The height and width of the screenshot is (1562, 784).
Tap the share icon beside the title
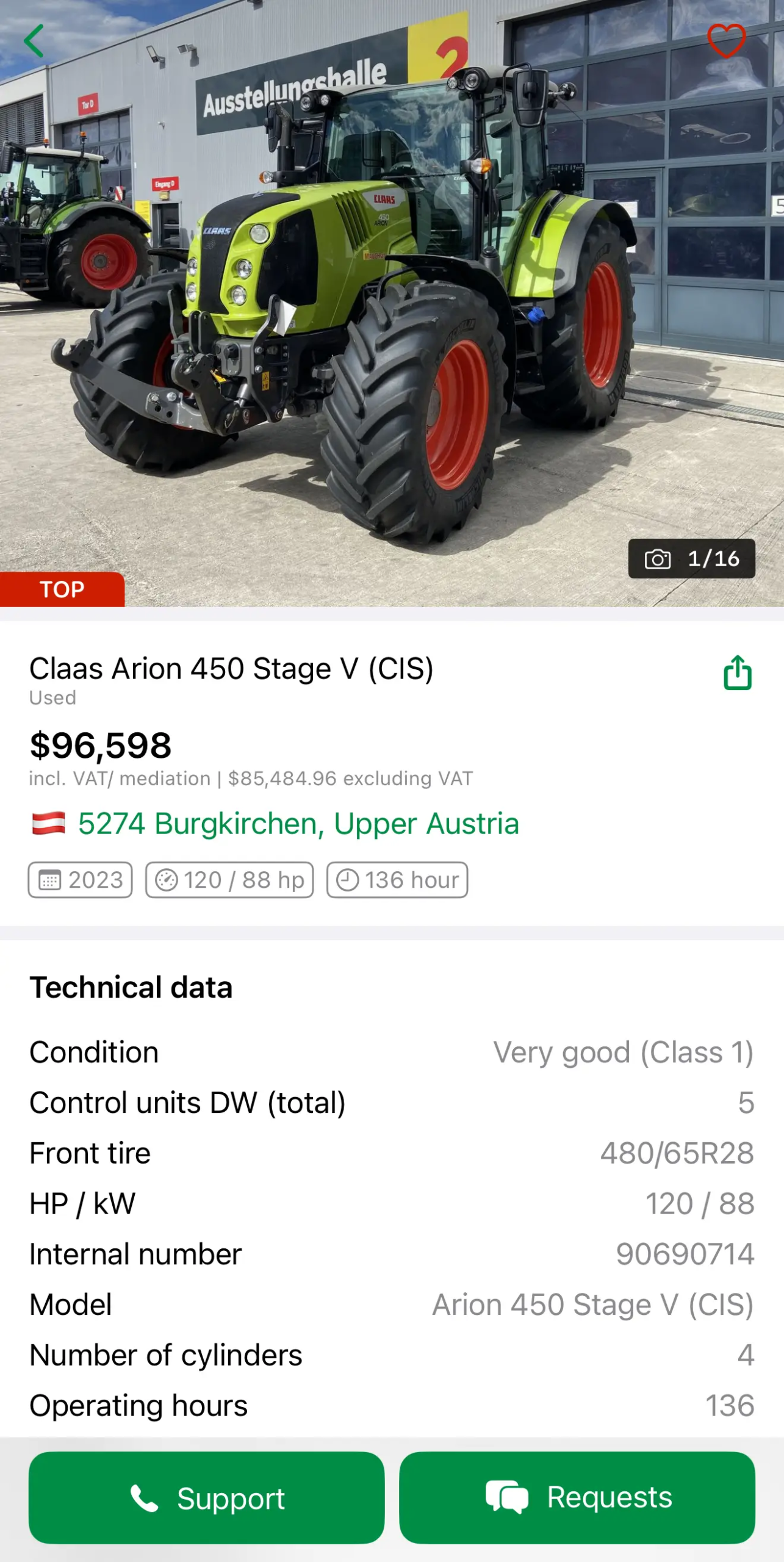pyautogui.click(x=737, y=672)
